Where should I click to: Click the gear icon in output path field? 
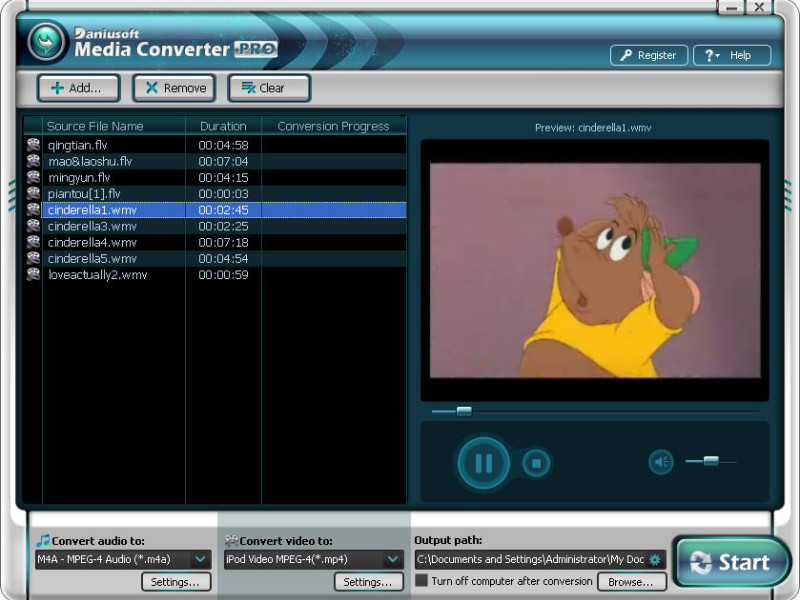pos(655,560)
